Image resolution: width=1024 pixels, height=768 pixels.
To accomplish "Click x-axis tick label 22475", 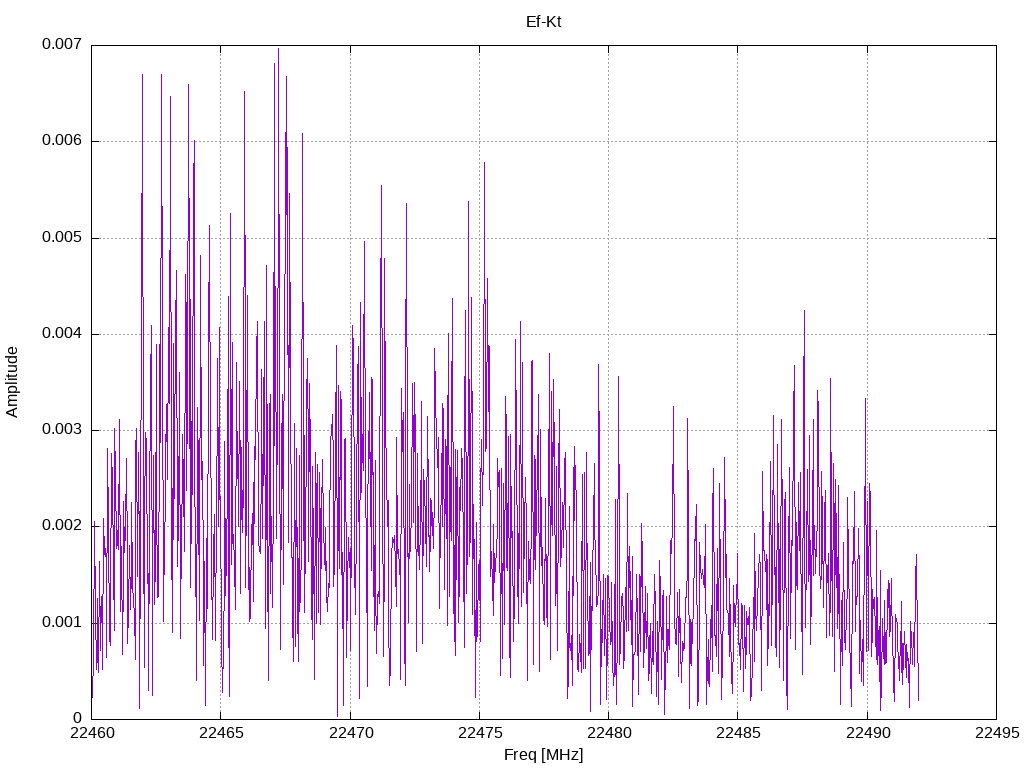I will point(479,733).
